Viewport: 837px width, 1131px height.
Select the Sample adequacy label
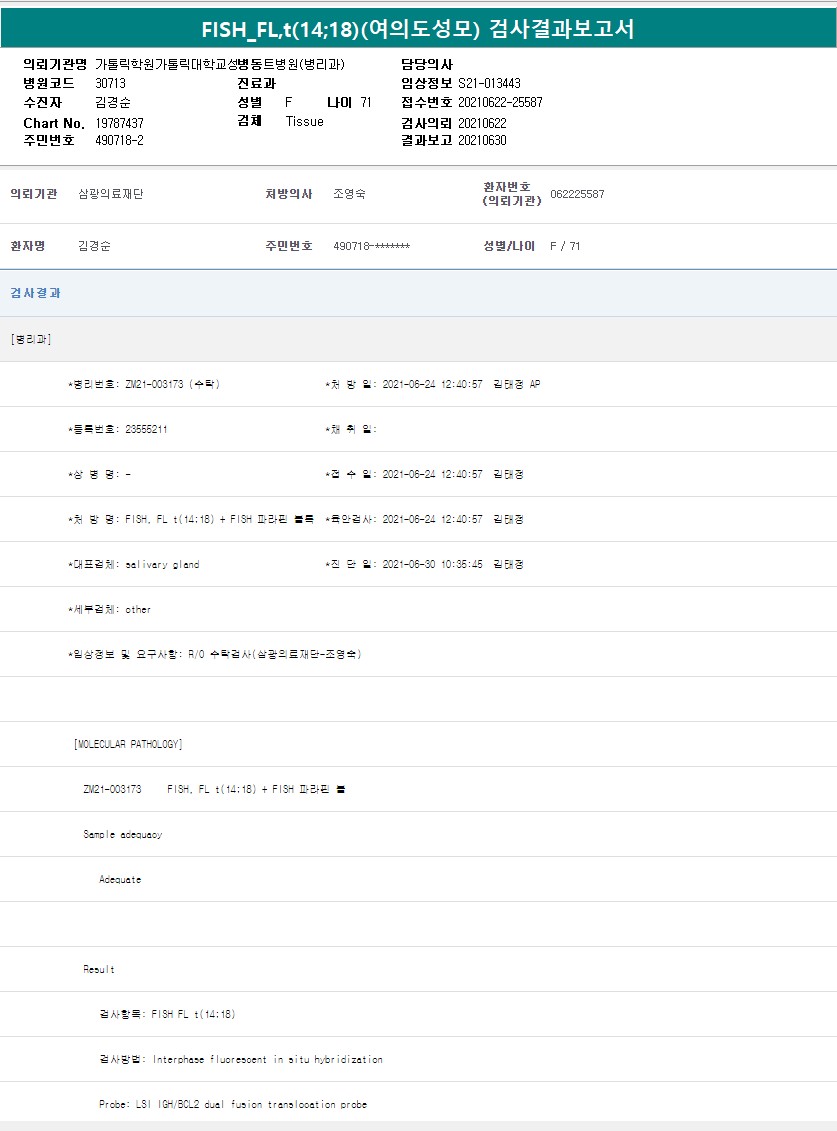(x=122, y=834)
